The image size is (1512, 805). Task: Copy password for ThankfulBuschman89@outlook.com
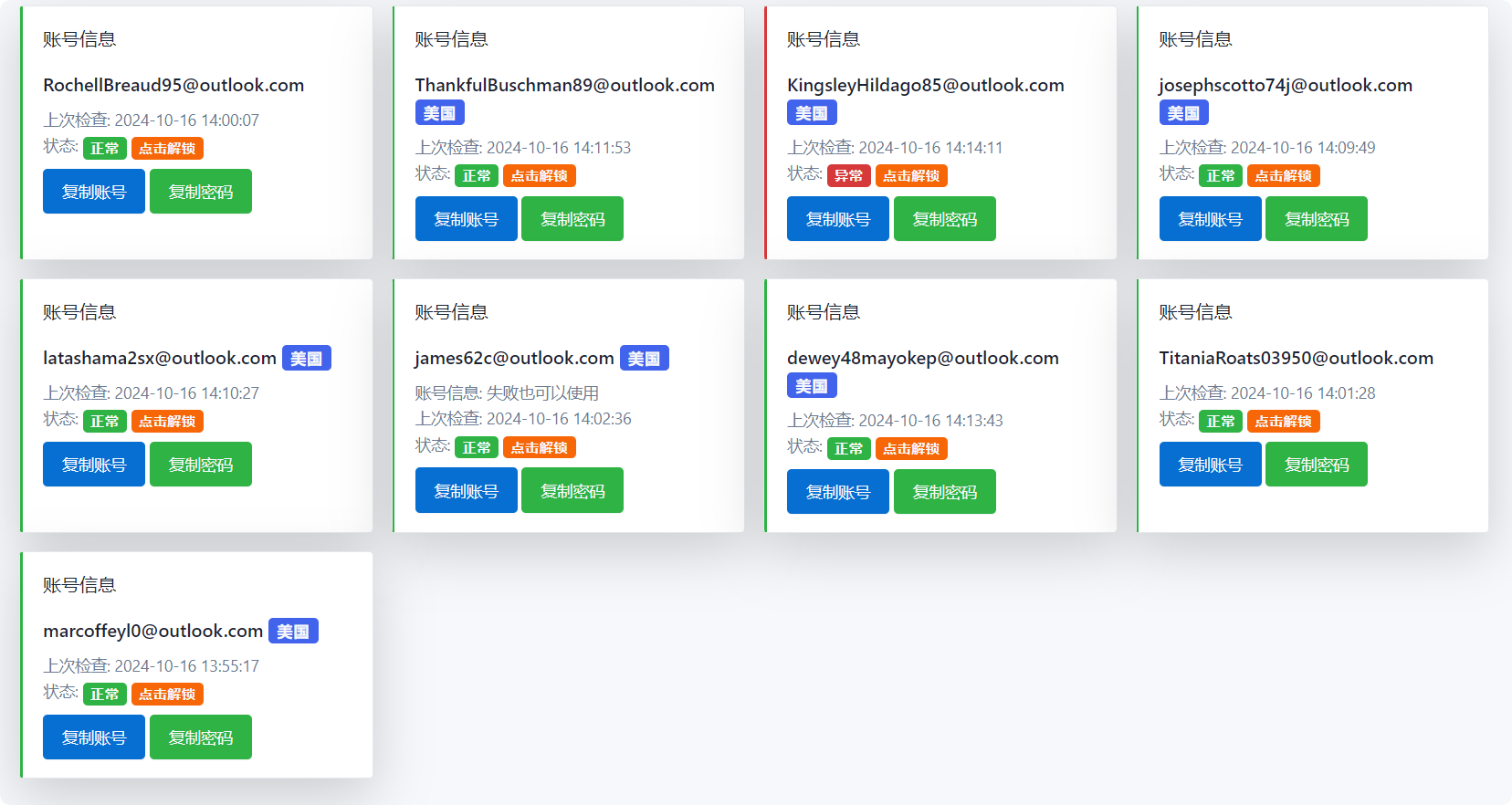(572, 219)
